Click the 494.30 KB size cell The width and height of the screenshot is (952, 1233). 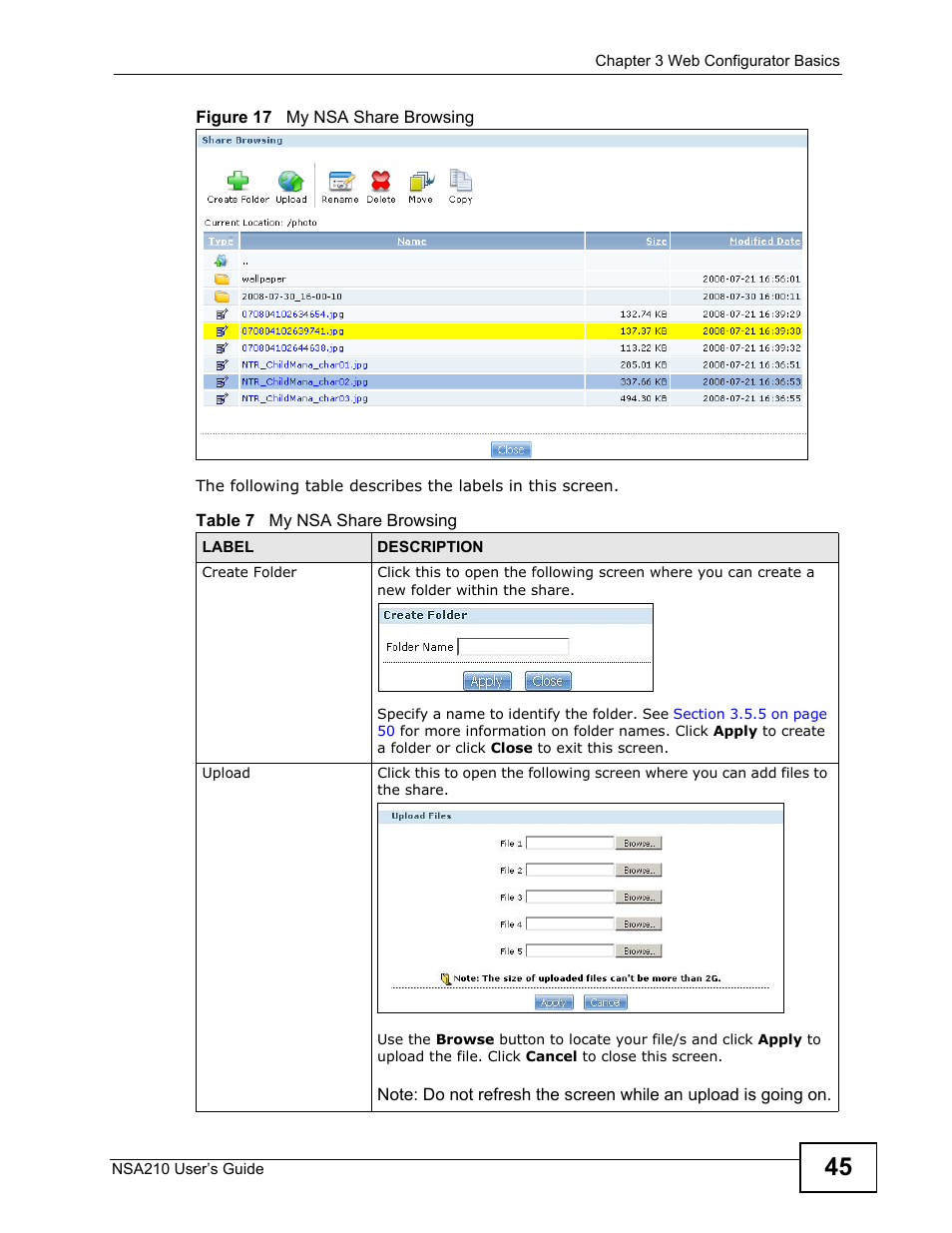[x=644, y=398]
